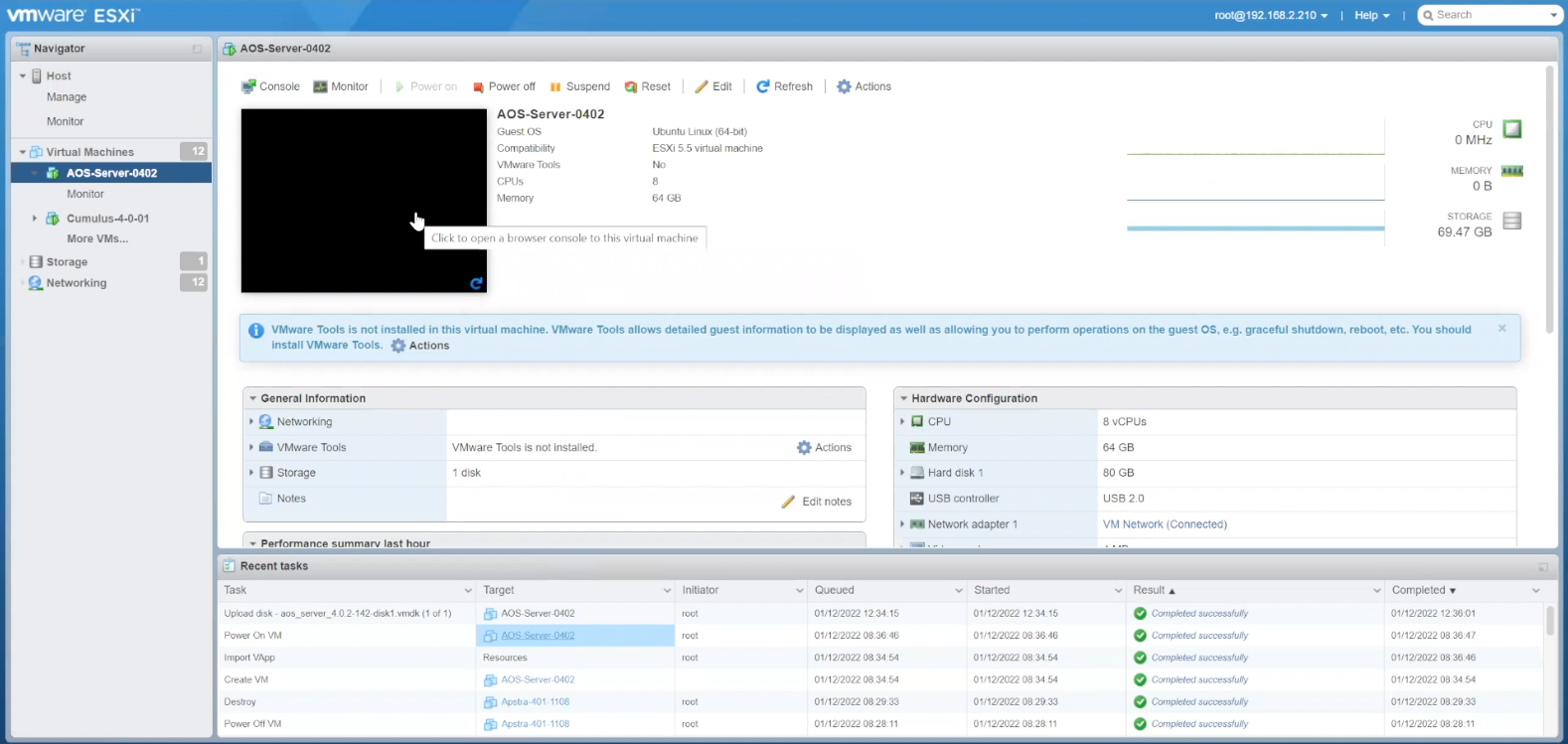The height and width of the screenshot is (744, 1568).
Task: Sort tasks by Queued column
Action: [835, 590]
